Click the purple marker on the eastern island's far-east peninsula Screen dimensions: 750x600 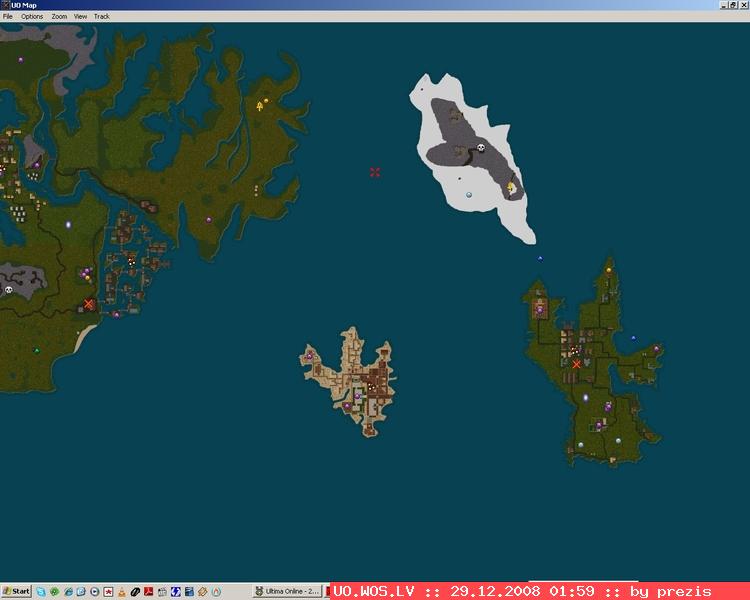point(656,349)
